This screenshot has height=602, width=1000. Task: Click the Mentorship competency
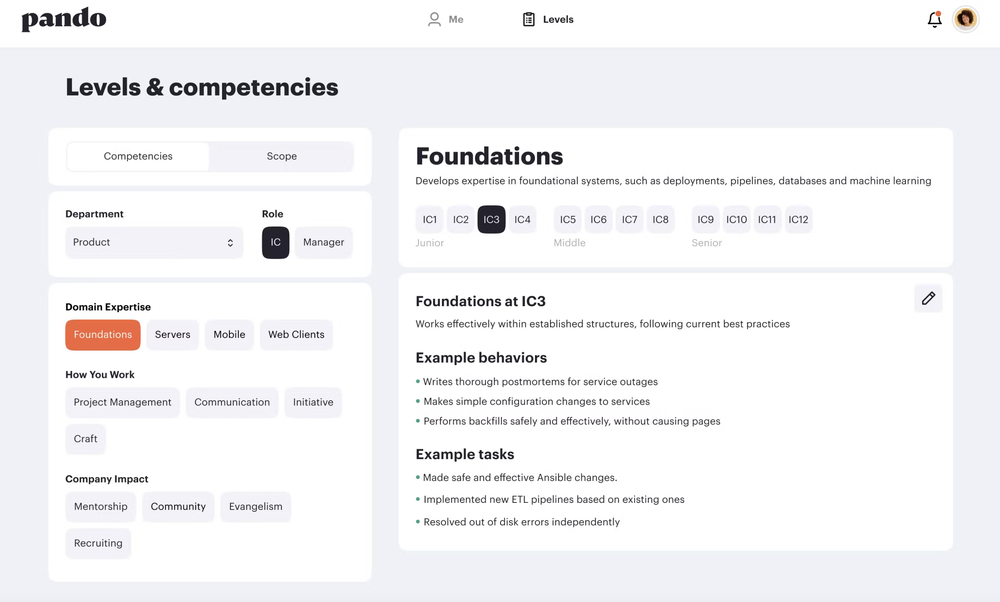(100, 506)
